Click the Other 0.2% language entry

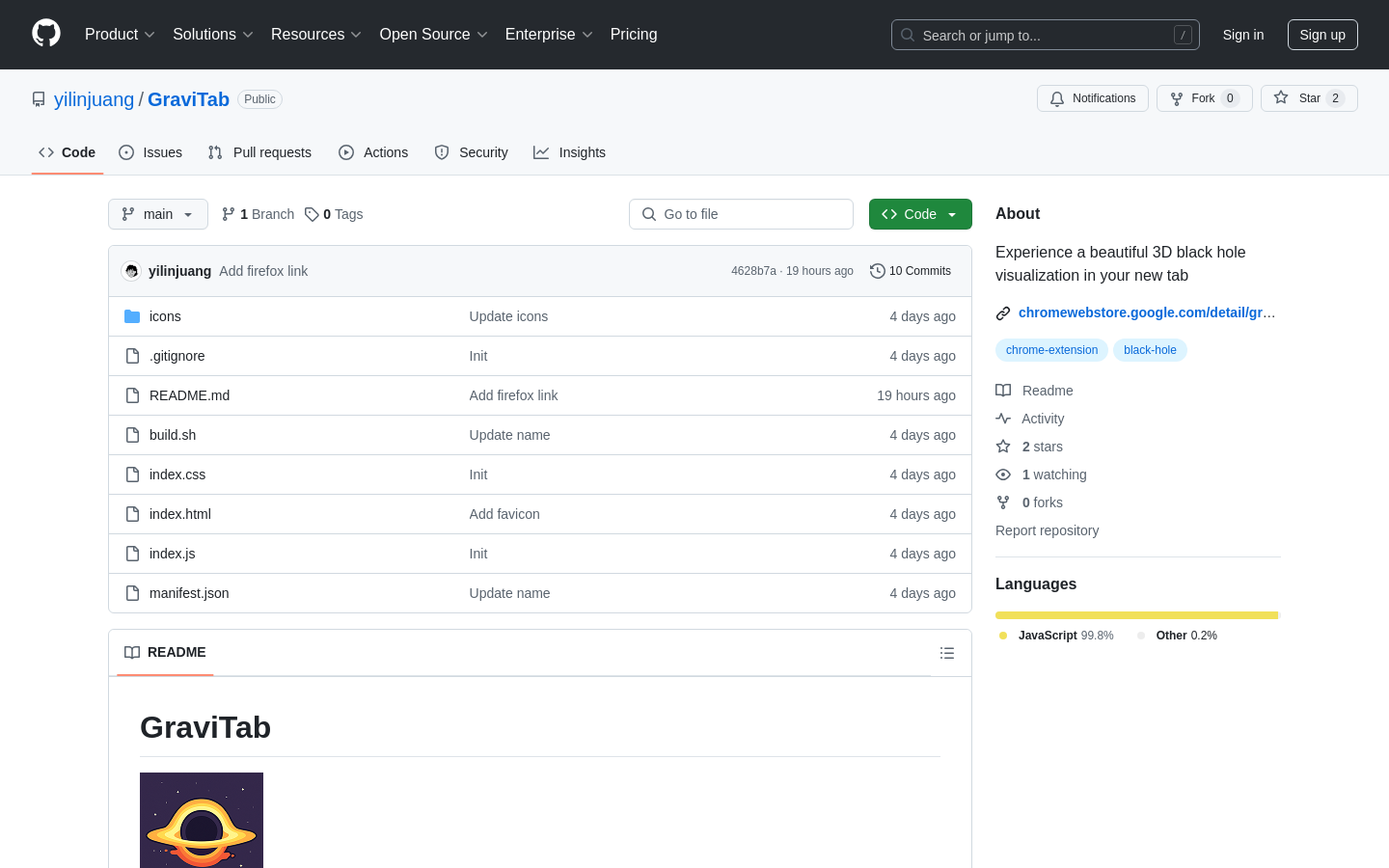point(1177,636)
